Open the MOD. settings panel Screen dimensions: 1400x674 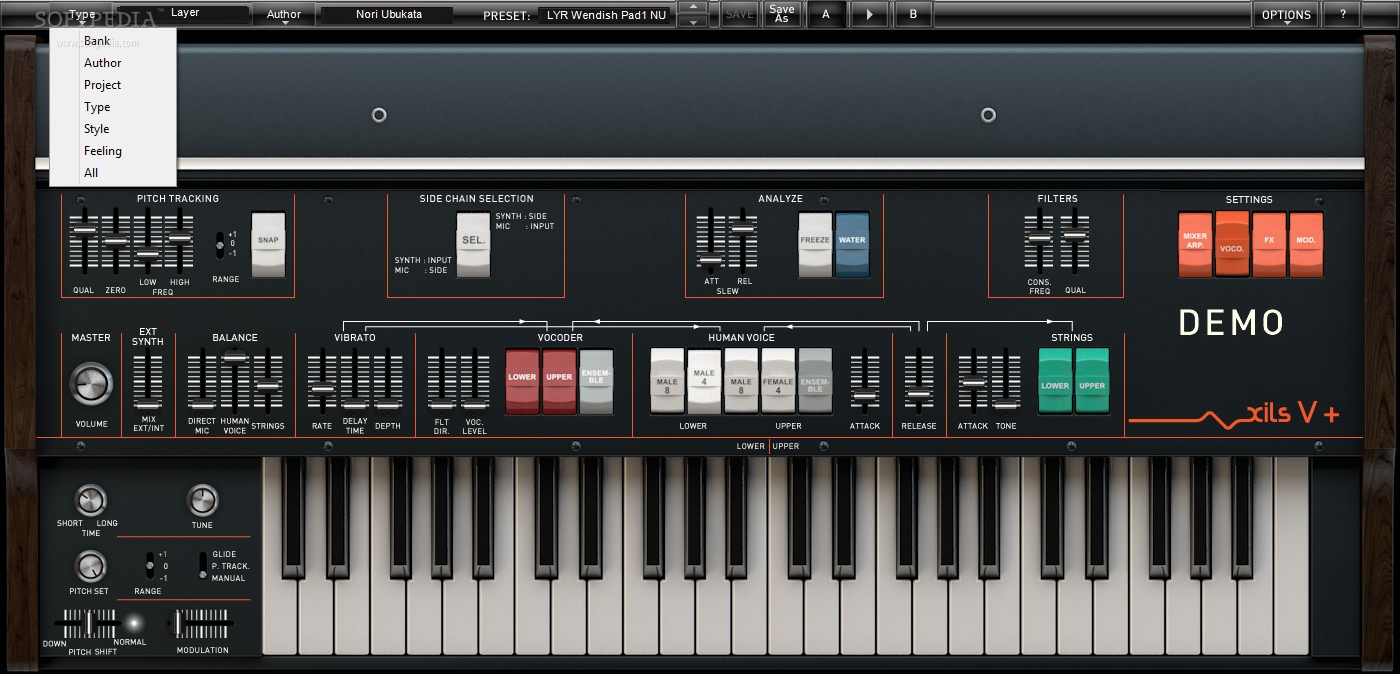[1306, 244]
